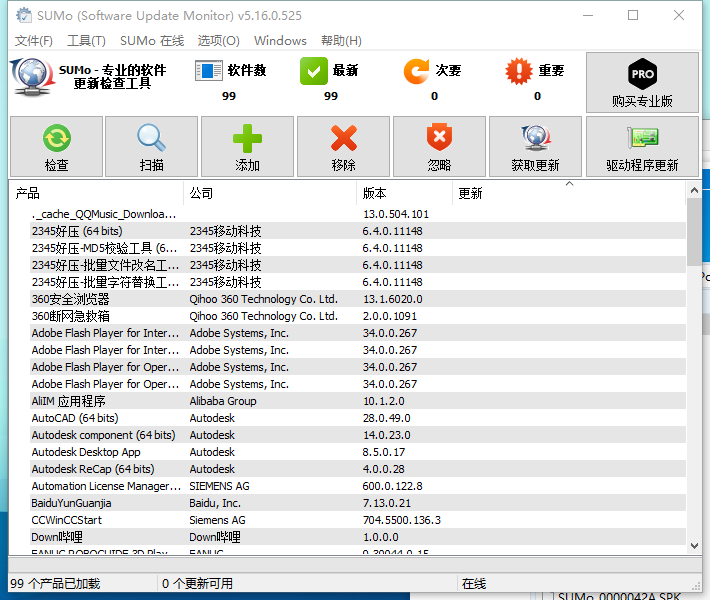Open the 选项(O) menu
710x600 pixels.
[x=218, y=41]
